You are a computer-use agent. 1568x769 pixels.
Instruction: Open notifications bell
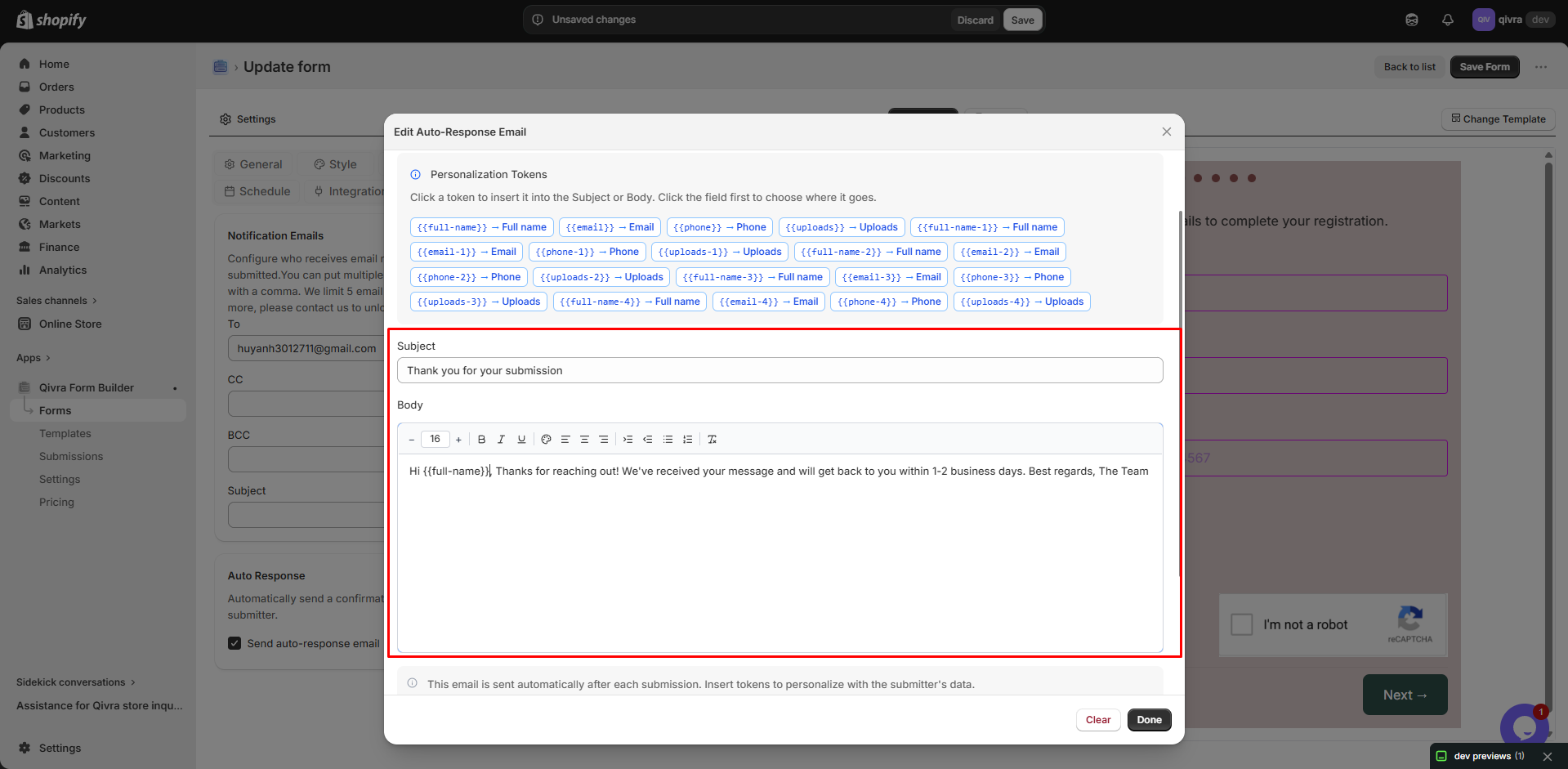pos(1448,20)
